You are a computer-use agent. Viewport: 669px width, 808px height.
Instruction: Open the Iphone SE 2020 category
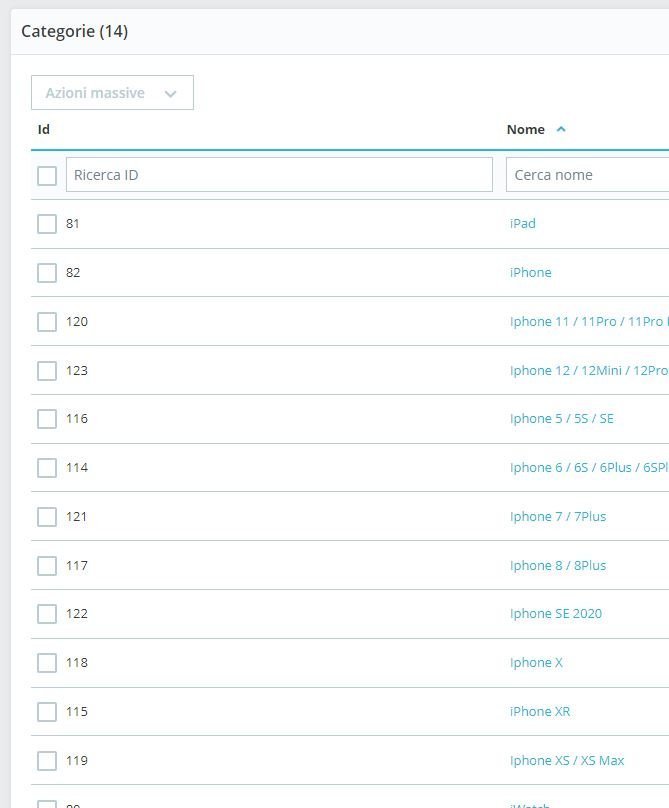(556, 613)
